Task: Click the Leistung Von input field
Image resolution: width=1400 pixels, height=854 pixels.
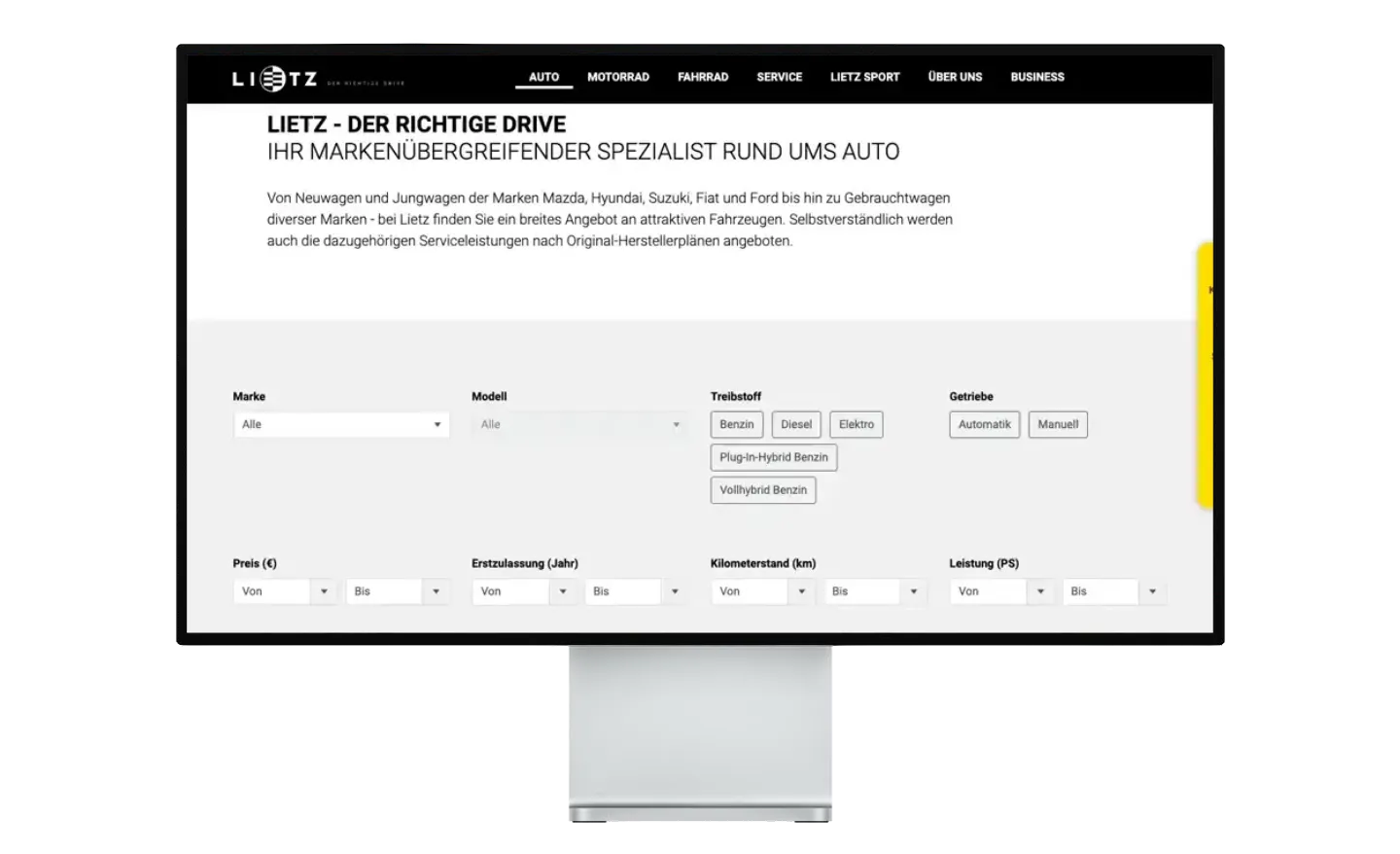Action: (x=989, y=591)
